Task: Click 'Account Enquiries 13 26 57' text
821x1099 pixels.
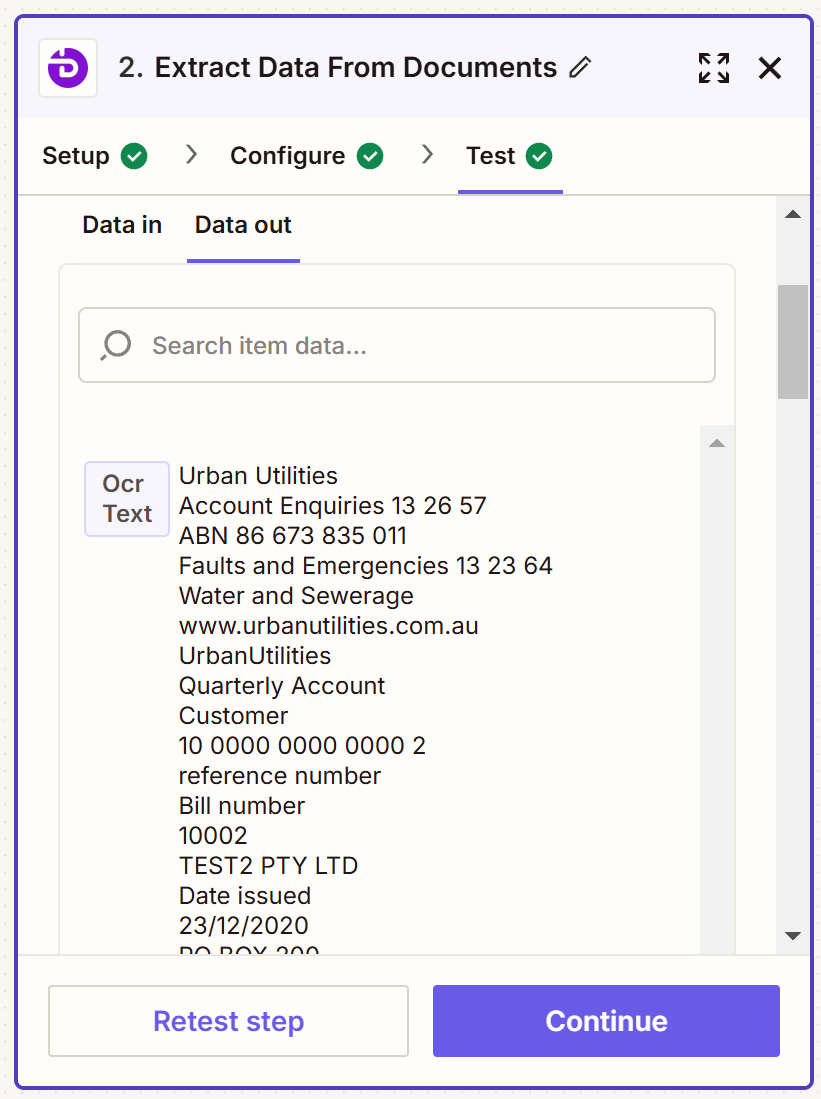Action: coord(332,505)
